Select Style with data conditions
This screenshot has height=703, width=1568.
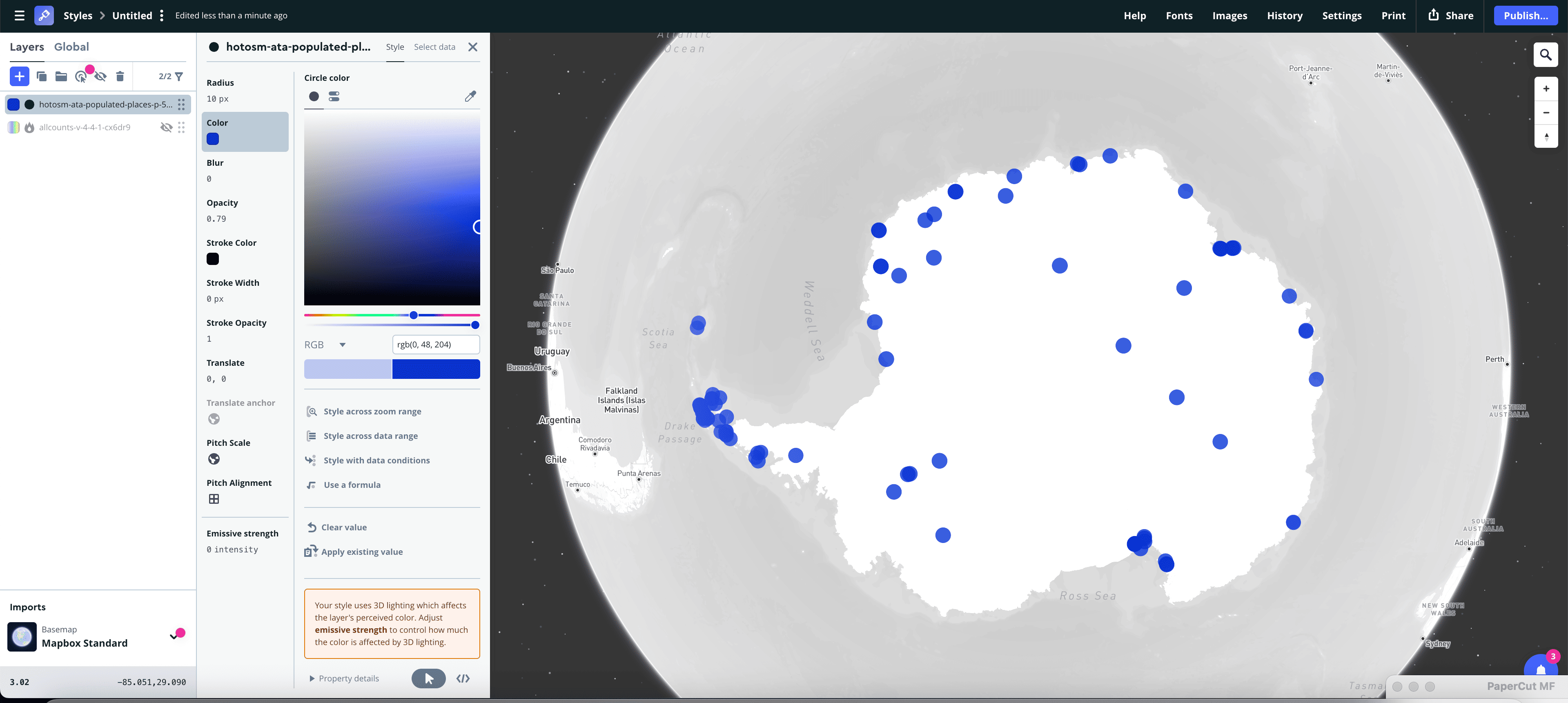(376, 460)
